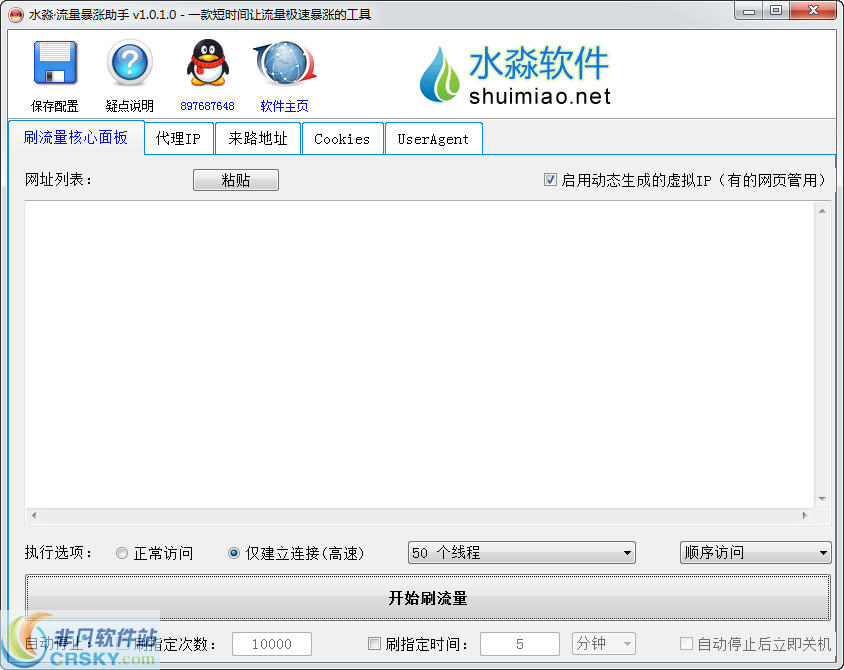The image size is (844, 670).
Task: Expand the 50 个线程 thread count dropdown
Action: [522, 553]
